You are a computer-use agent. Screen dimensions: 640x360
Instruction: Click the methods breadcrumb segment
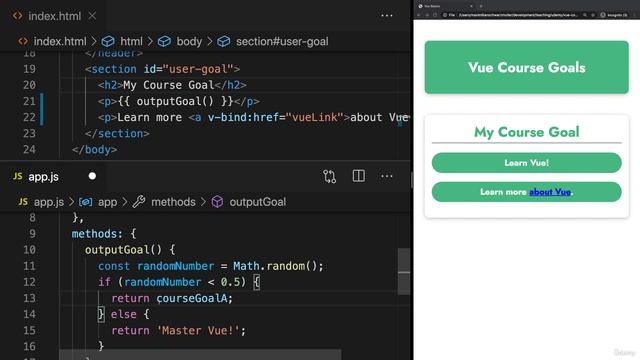tap(173, 202)
